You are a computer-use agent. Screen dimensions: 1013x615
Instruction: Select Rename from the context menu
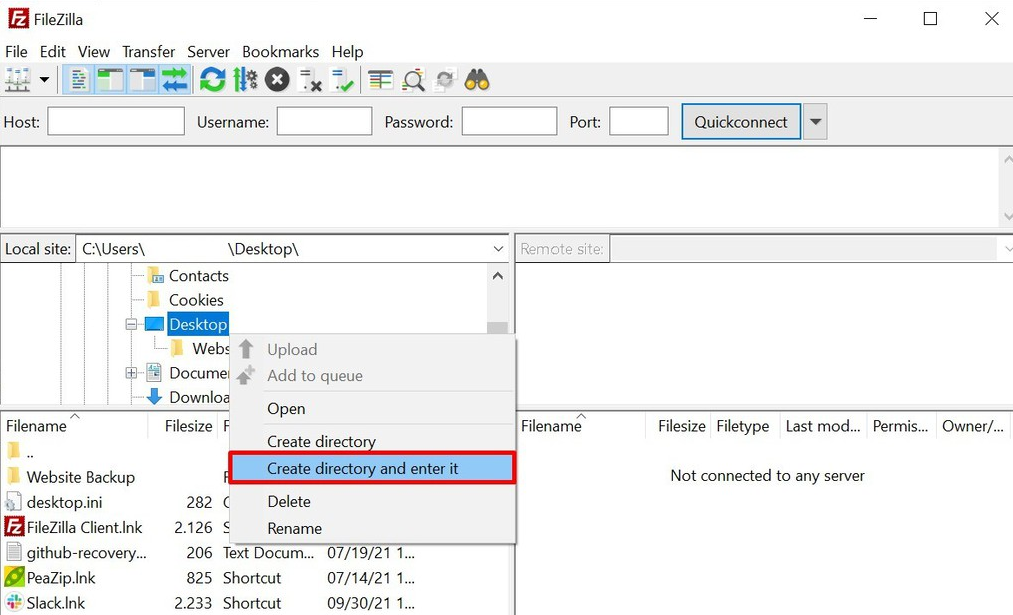click(x=294, y=528)
